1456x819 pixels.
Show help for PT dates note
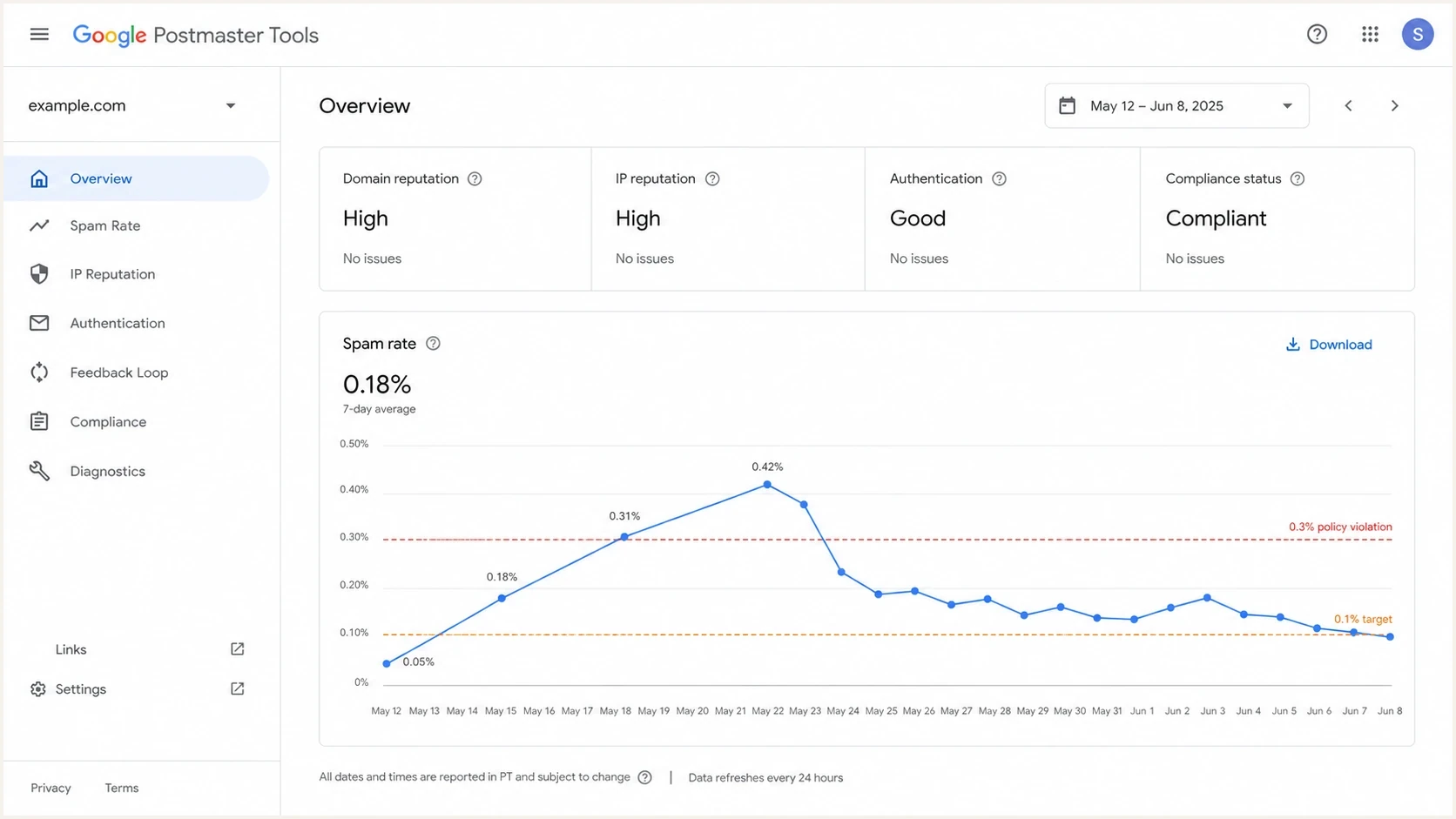click(x=644, y=777)
